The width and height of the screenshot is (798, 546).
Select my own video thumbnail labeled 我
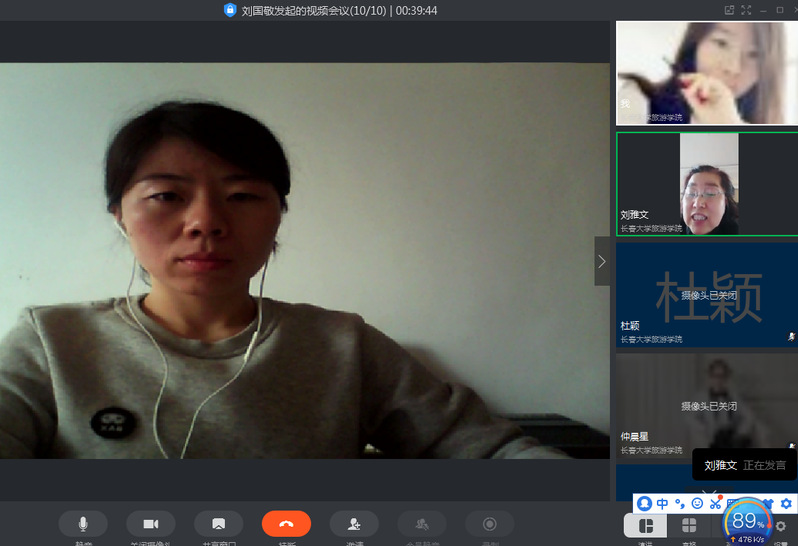(x=707, y=73)
